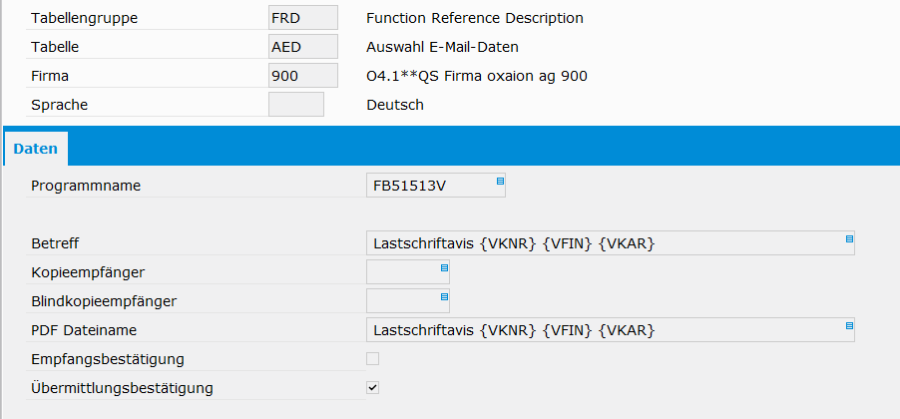Select the Blindkopieempfänger input box

(x=408, y=301)
